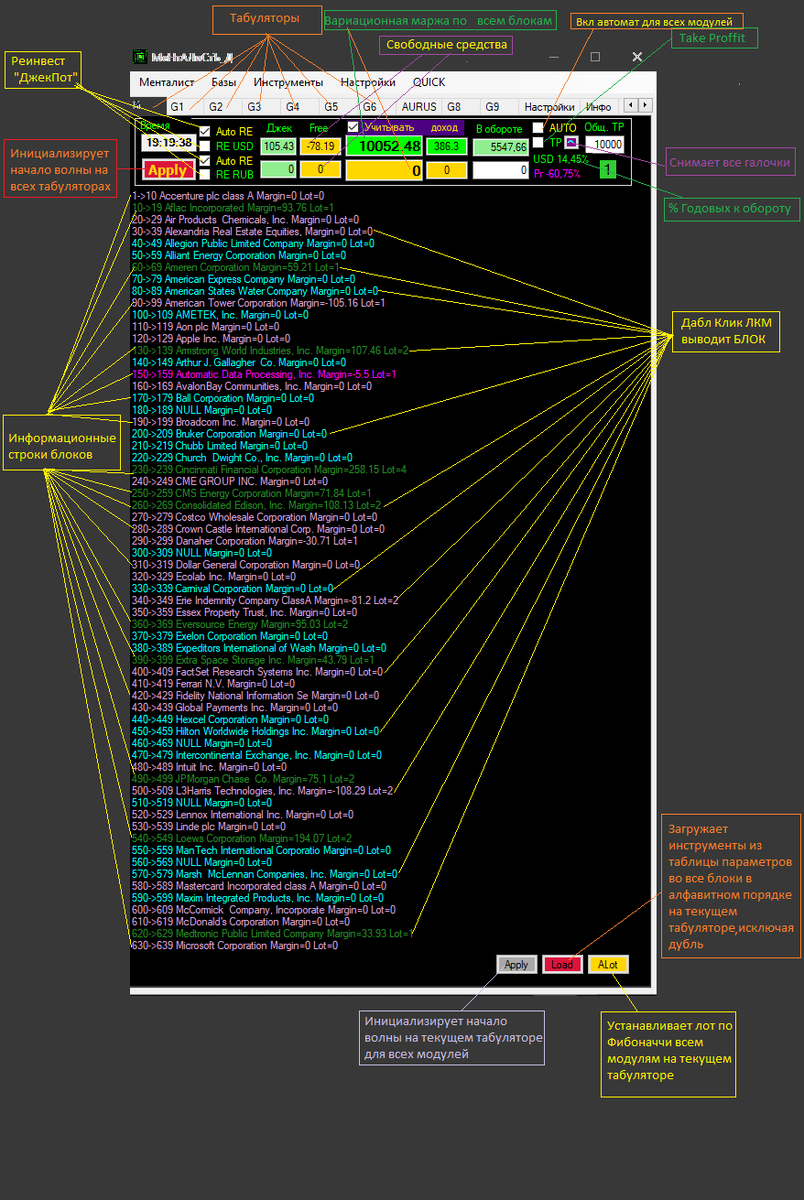Select row 490->499 JPMorgan Chase Co.
The image size is (804, 1200).
tap(243, 779)
